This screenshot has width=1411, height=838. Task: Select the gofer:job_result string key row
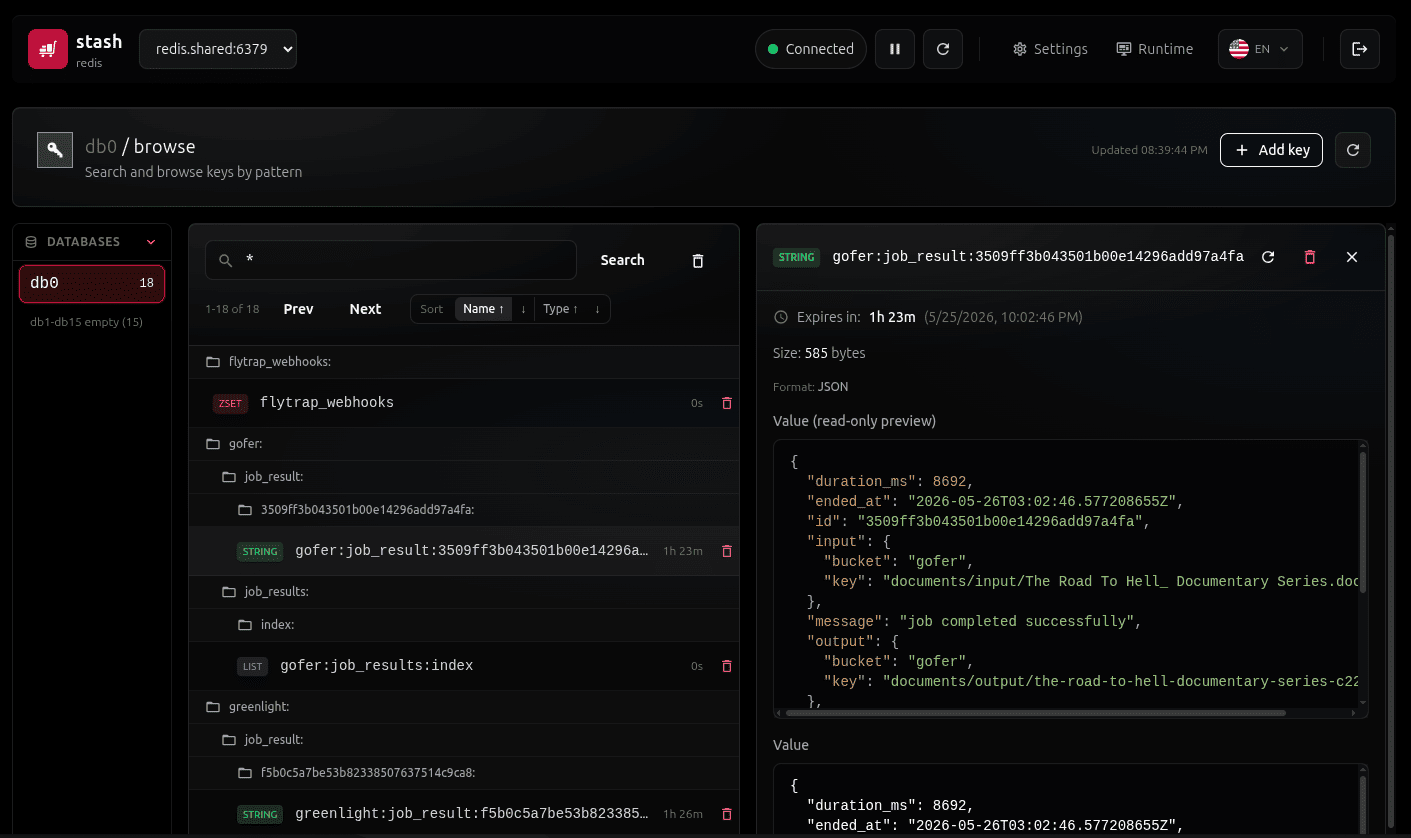click(464, 551)
